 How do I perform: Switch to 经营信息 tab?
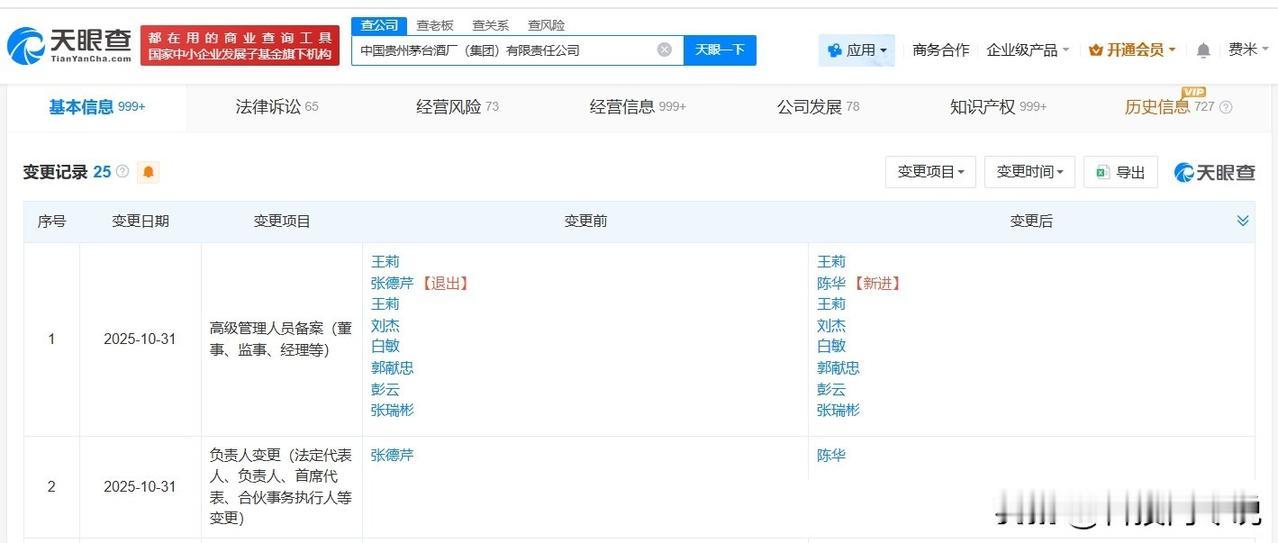point(638,107)
